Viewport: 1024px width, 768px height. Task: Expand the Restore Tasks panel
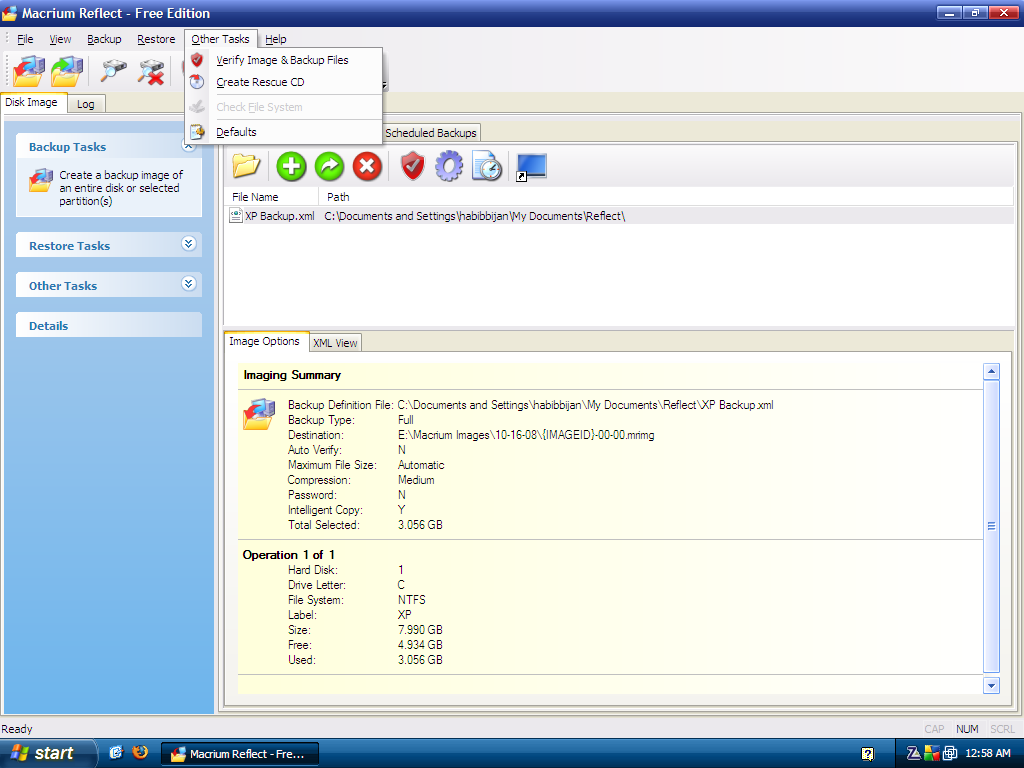[x=189, y=244]
